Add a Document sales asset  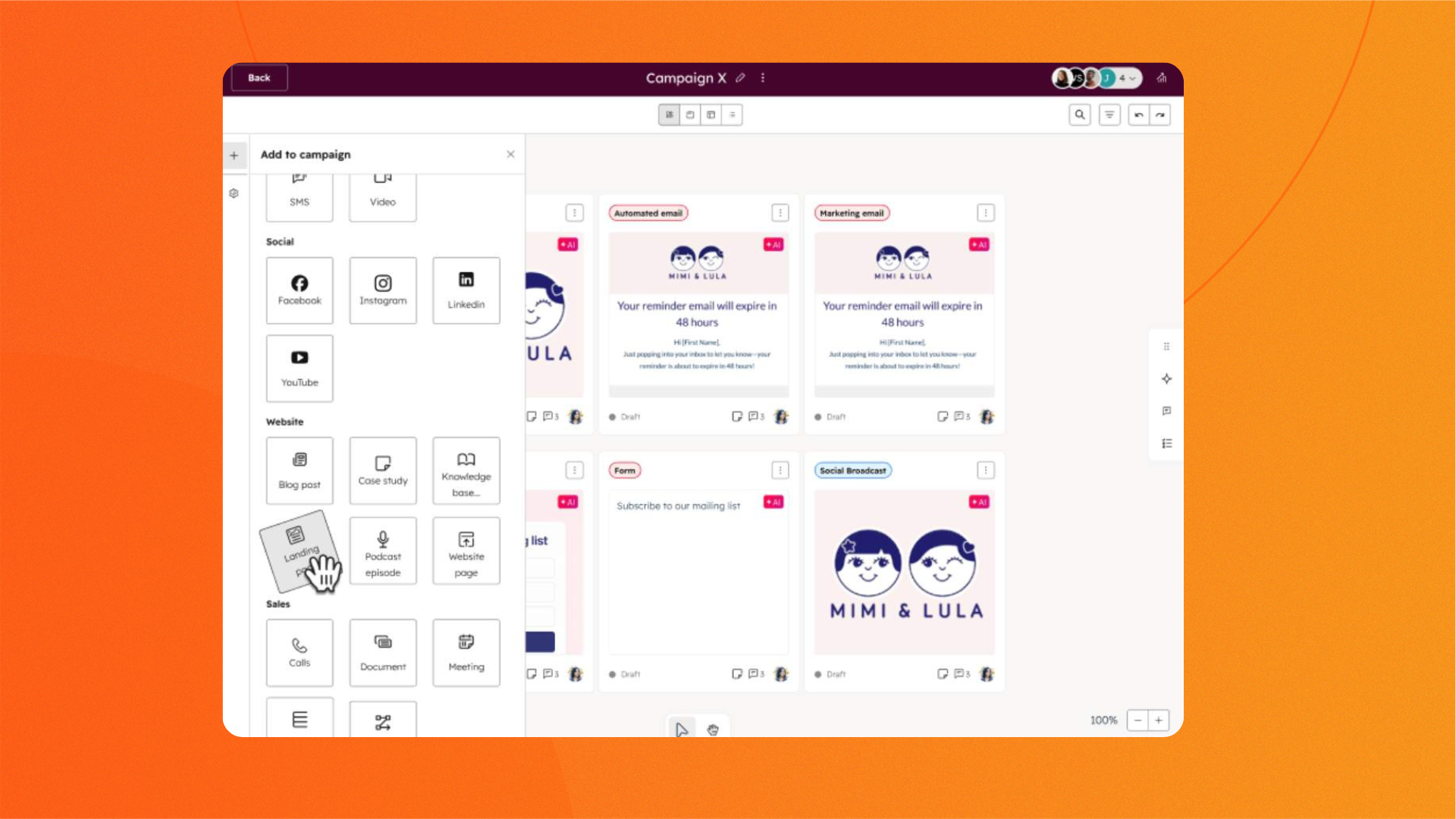point(383,653)
